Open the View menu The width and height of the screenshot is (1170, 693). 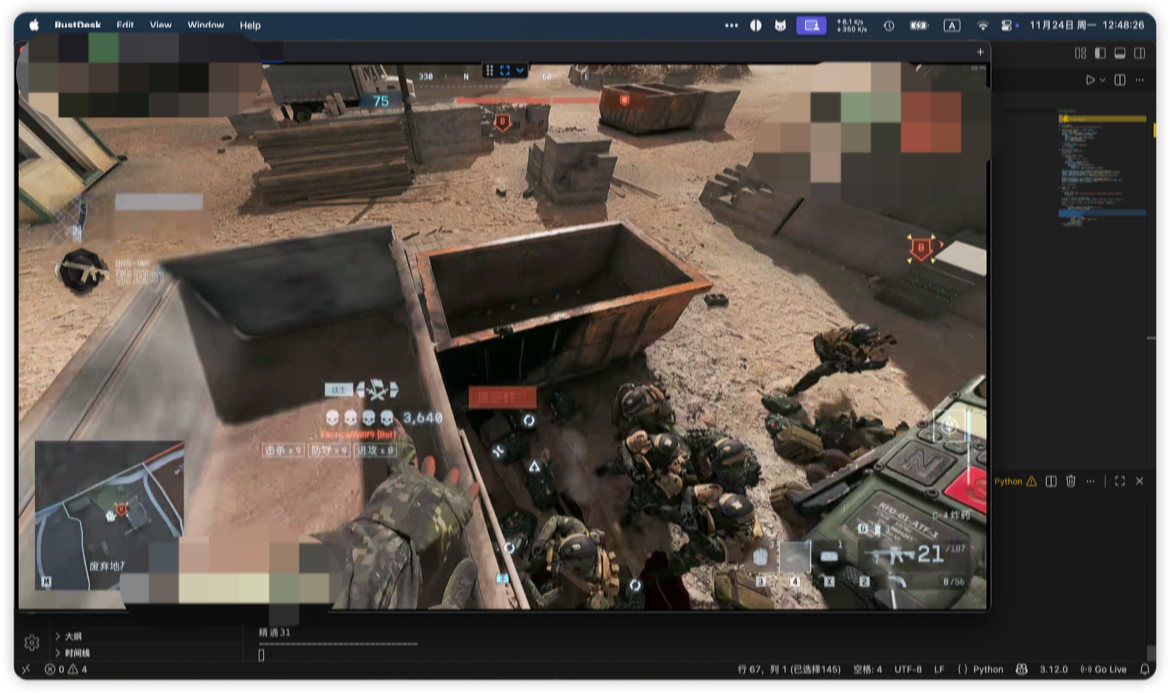click(x=160, y=25)
